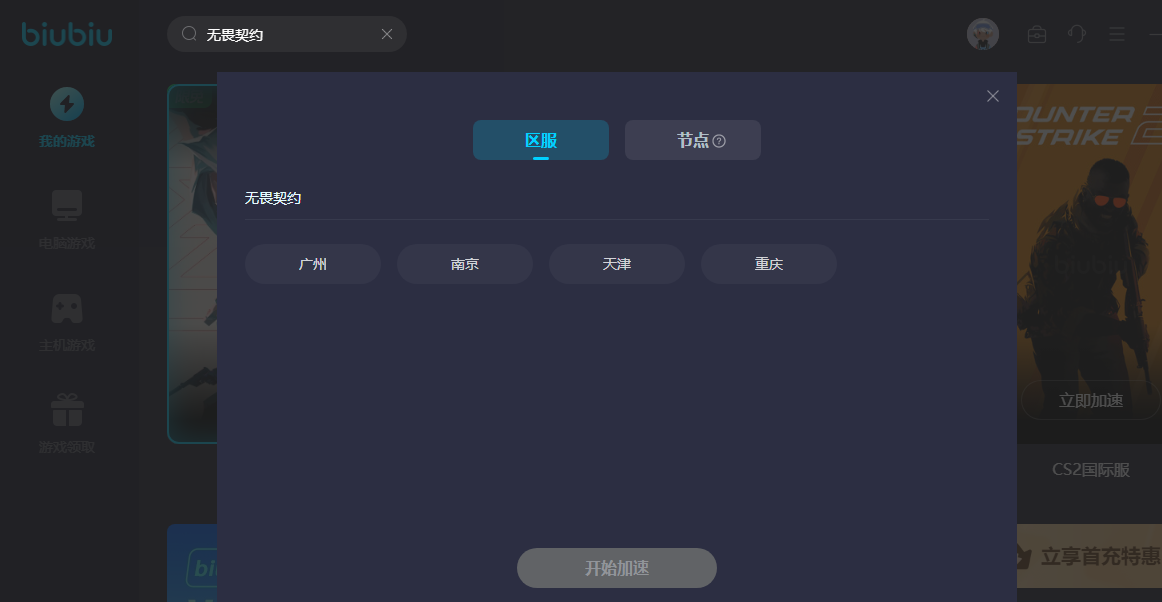
Task: Close the region selection dialog
Action: 993,96
